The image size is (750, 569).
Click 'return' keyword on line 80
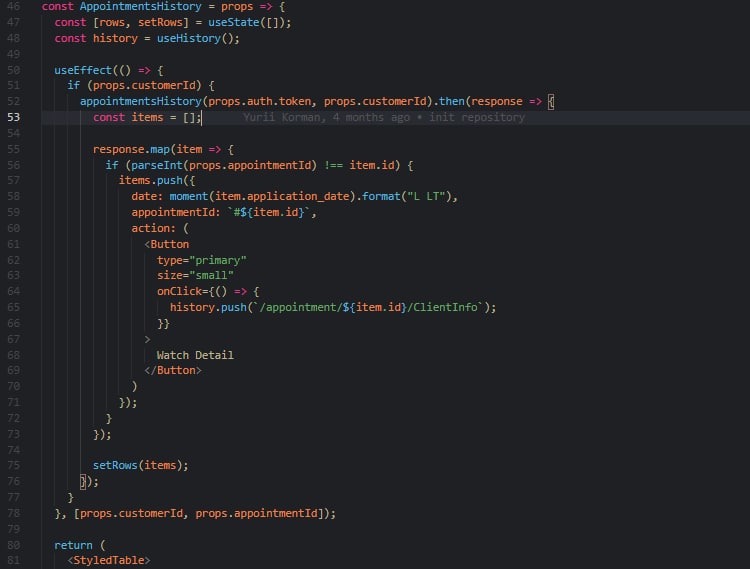coord(73,546)
